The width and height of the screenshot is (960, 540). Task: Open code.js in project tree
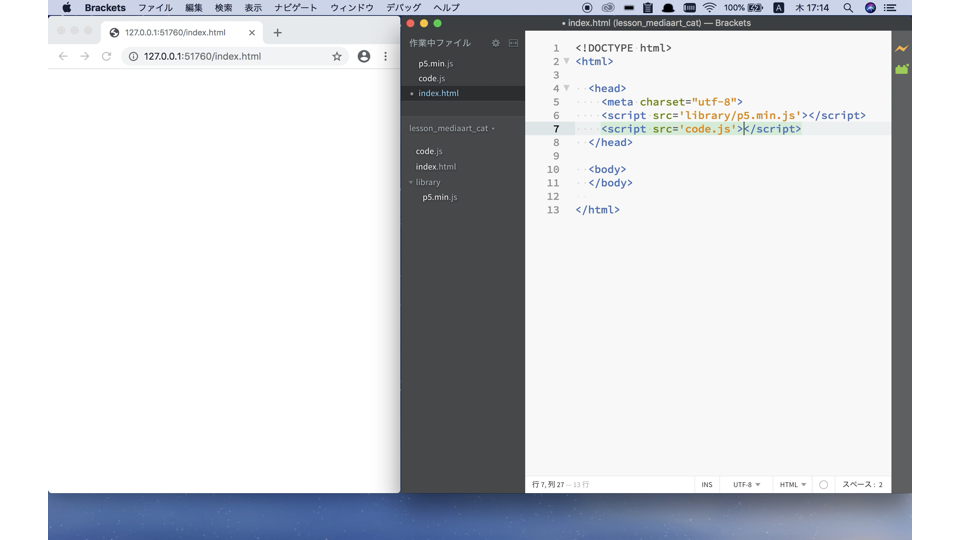(x=429, y=151)
